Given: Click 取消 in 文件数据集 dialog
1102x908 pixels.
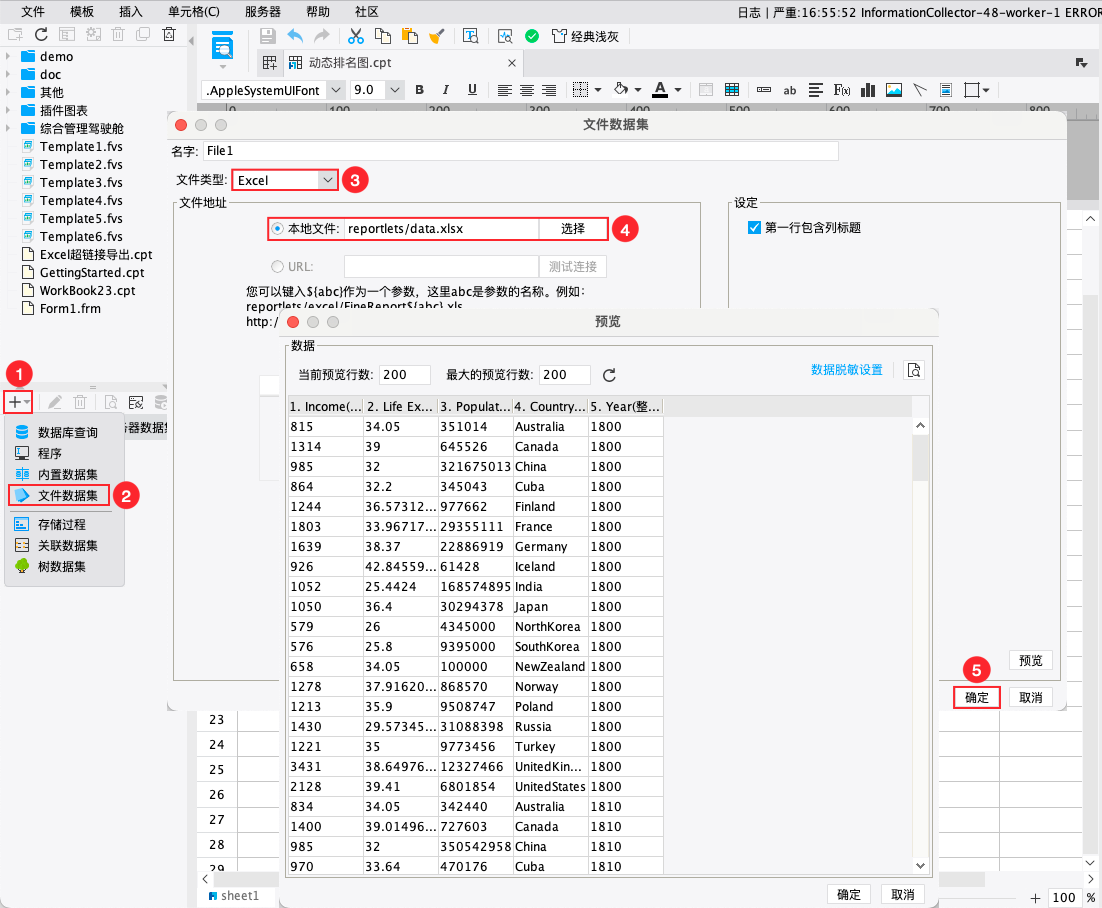Looking at the screenshot, I should 1031,698.
